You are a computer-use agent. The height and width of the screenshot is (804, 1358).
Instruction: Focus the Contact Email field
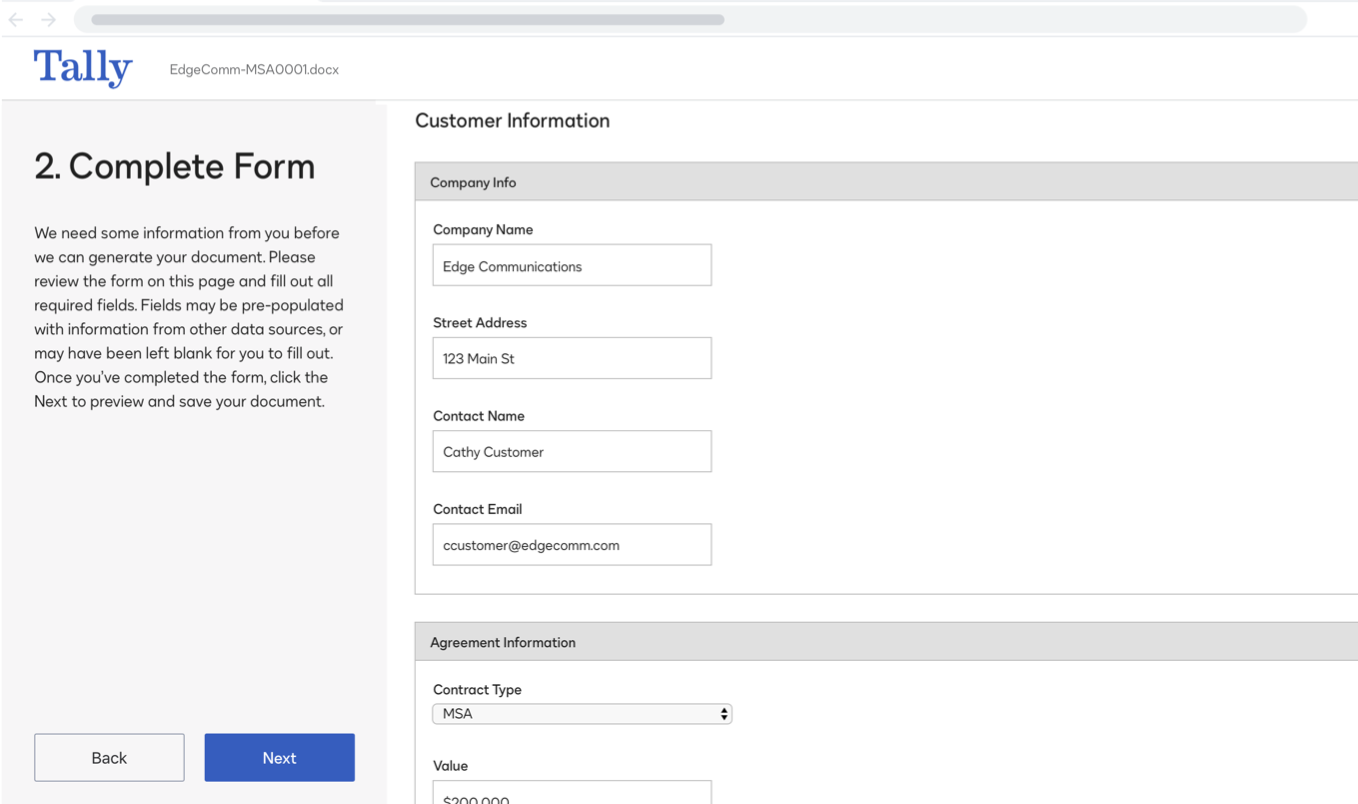pos(572,545)
